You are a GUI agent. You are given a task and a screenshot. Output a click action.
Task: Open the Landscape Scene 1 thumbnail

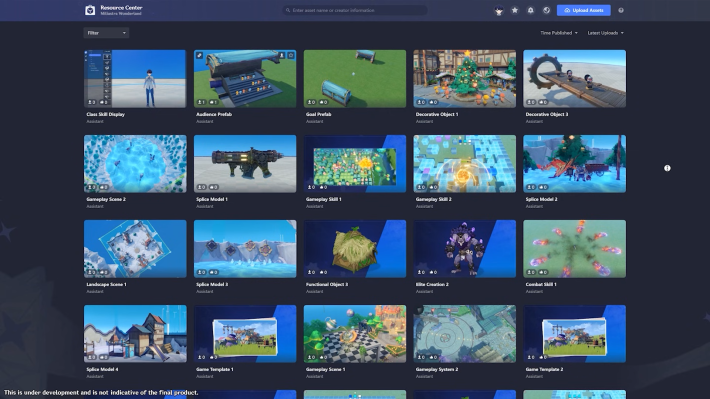coord(135,249)
